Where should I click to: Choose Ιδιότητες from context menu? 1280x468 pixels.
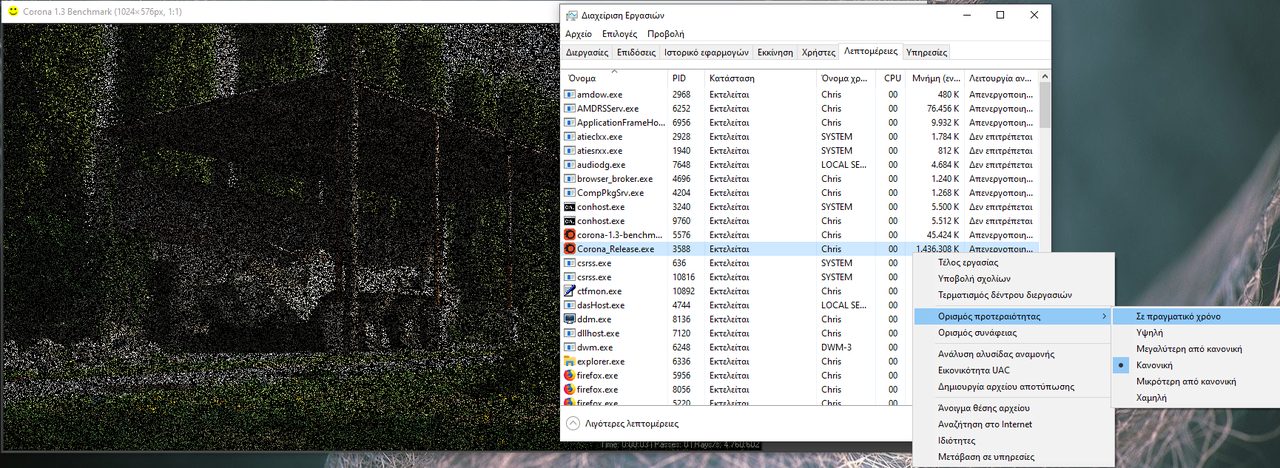[x=1013, y=440]
